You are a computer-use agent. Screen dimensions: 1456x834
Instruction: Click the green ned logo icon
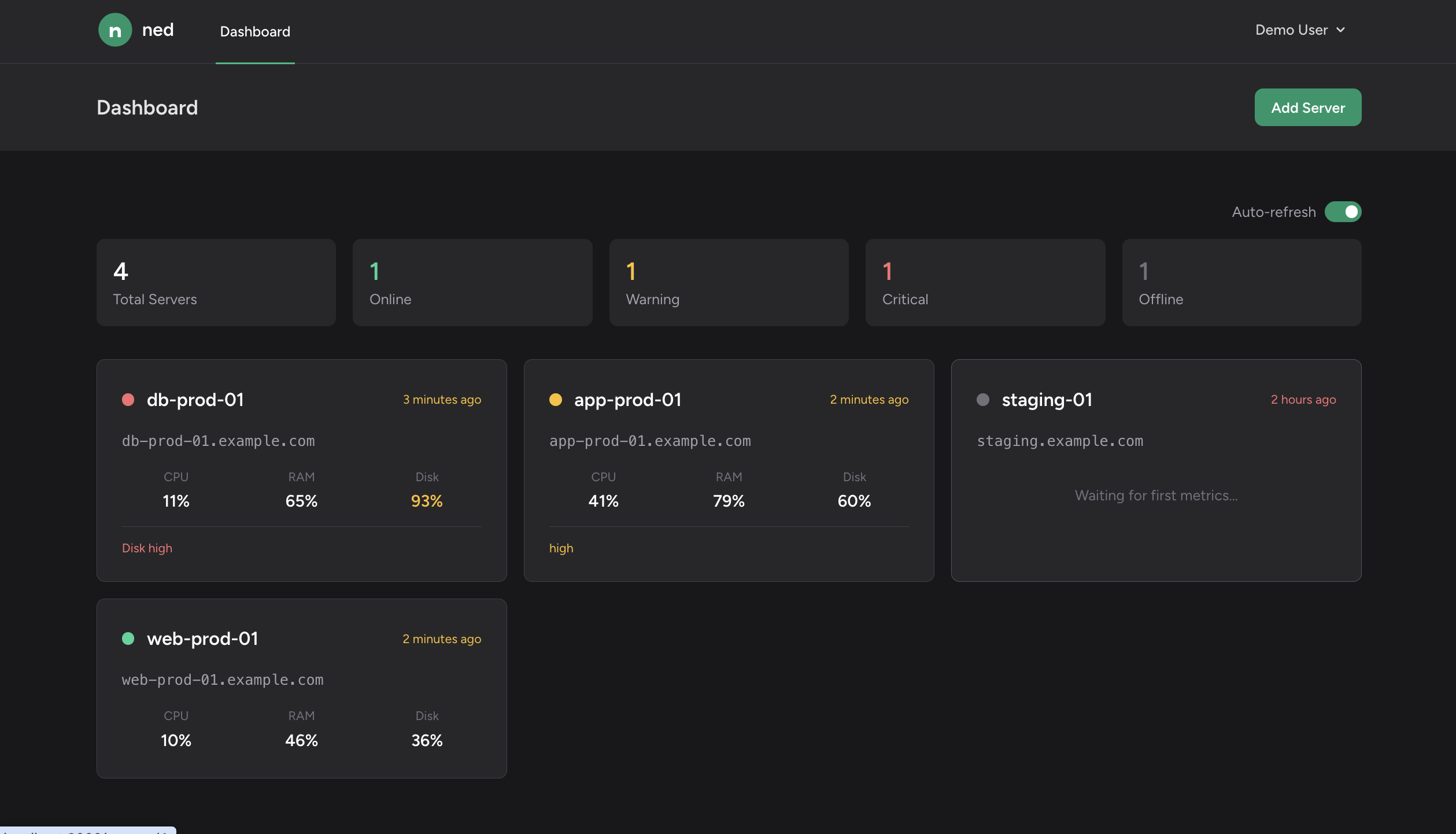[115, 30]
